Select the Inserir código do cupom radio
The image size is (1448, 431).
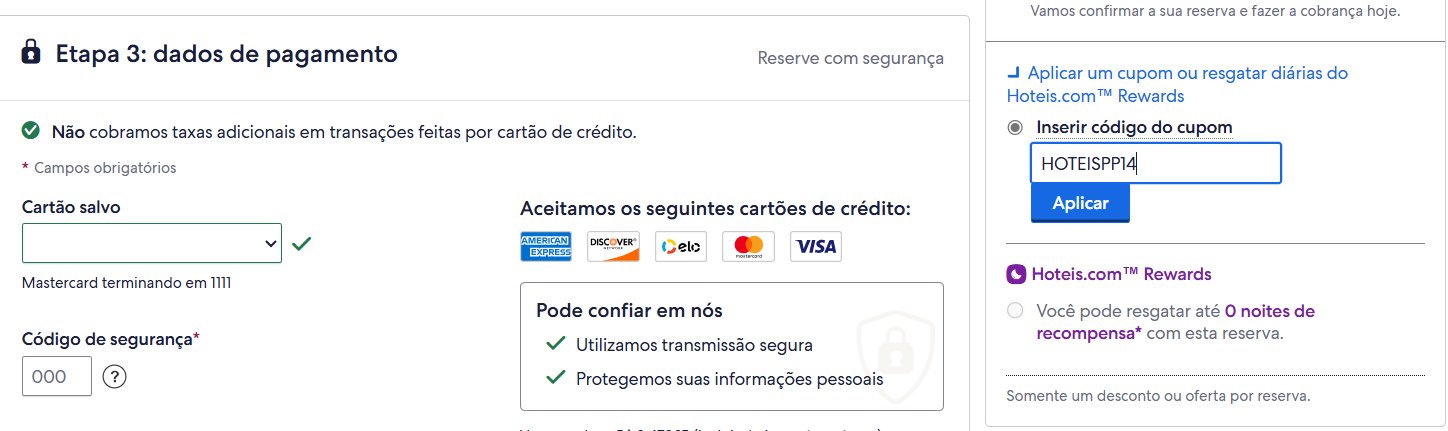click(x=1016, y=128)
